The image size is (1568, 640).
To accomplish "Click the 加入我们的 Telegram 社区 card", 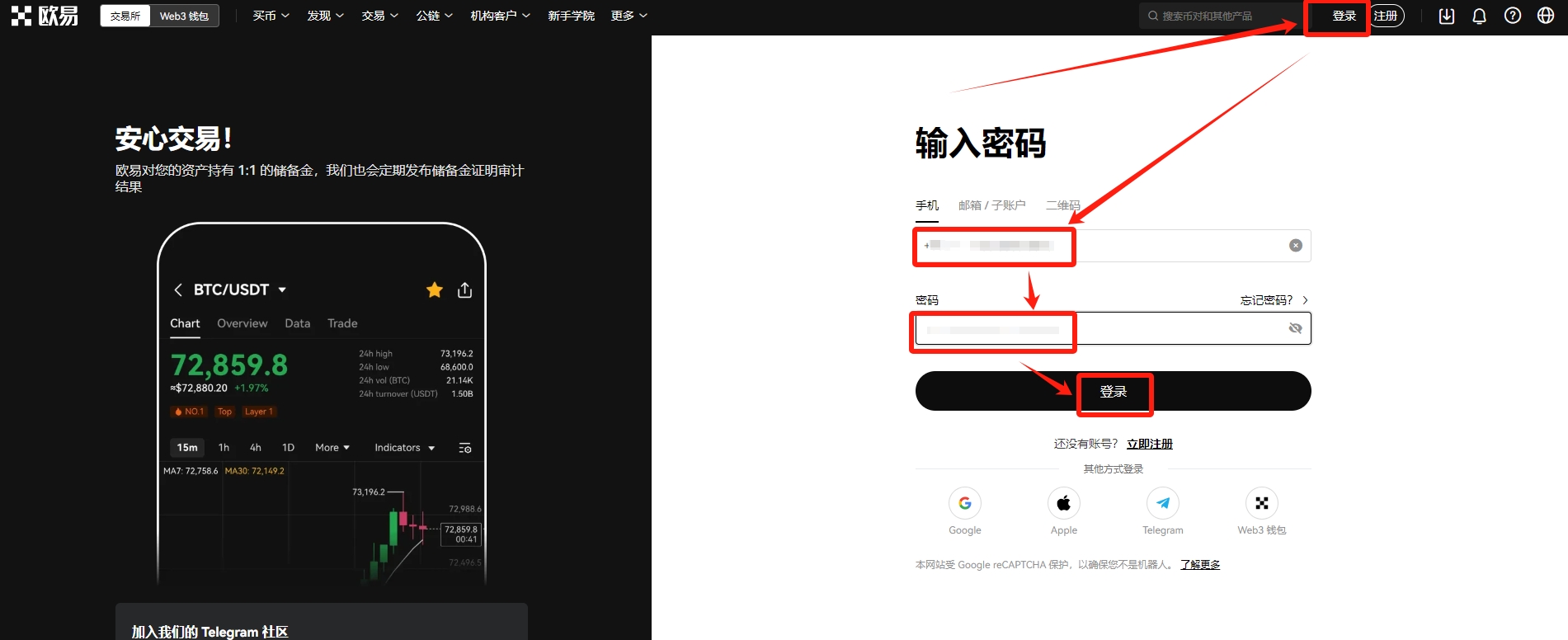I will click(x=322, y=622).
